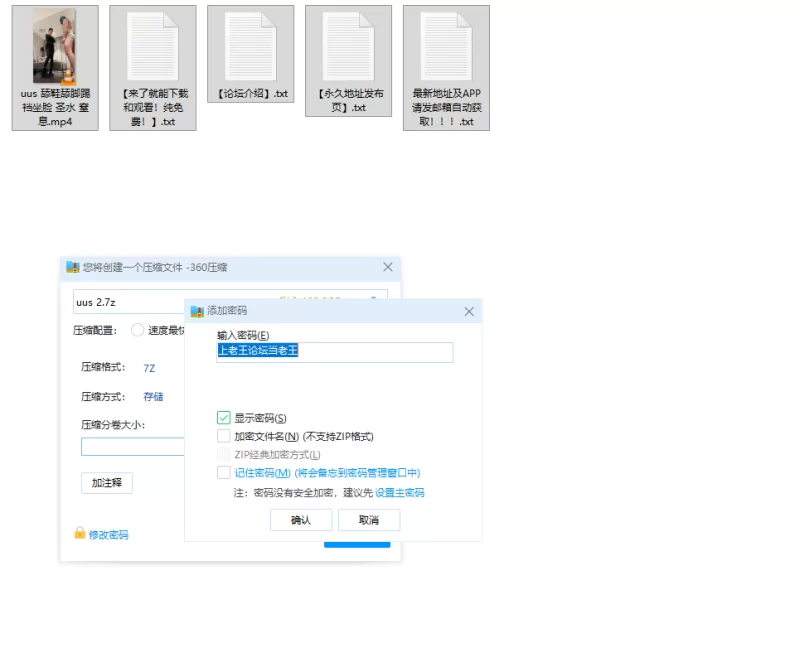Click the 360压缩 title bar icon

pyautogui.click(x=73, y=267)
